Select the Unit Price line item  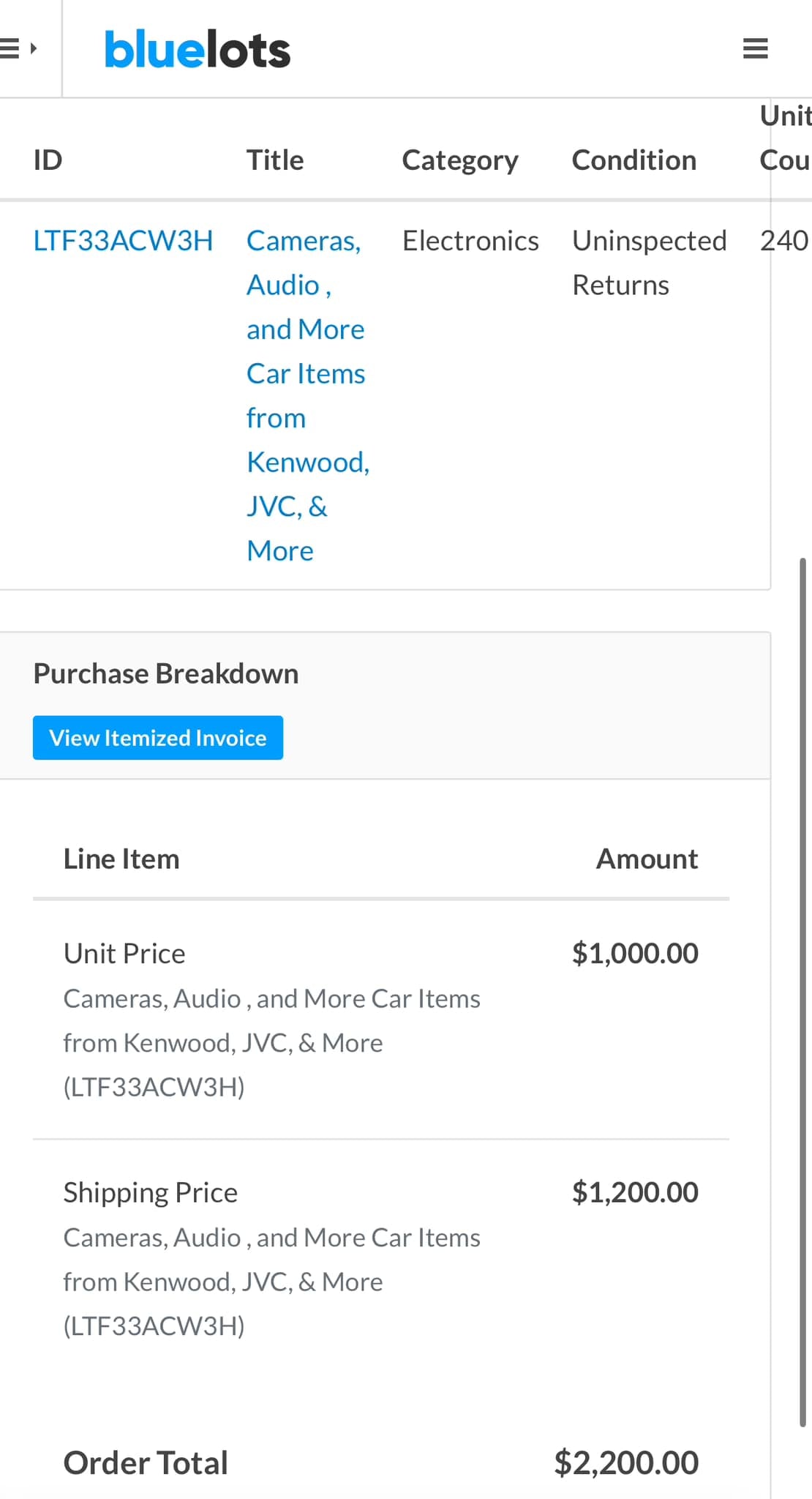point(124,954)
